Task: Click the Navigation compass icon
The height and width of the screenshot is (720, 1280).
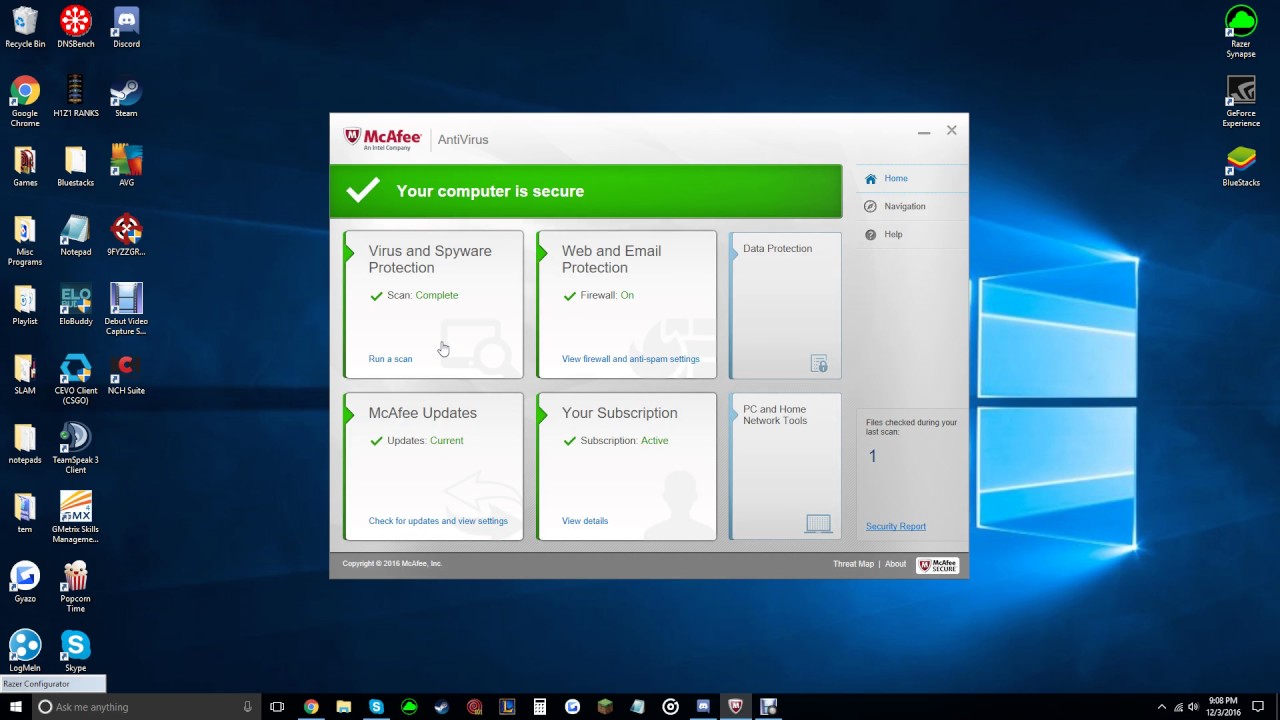Action: tap(870, 206)
